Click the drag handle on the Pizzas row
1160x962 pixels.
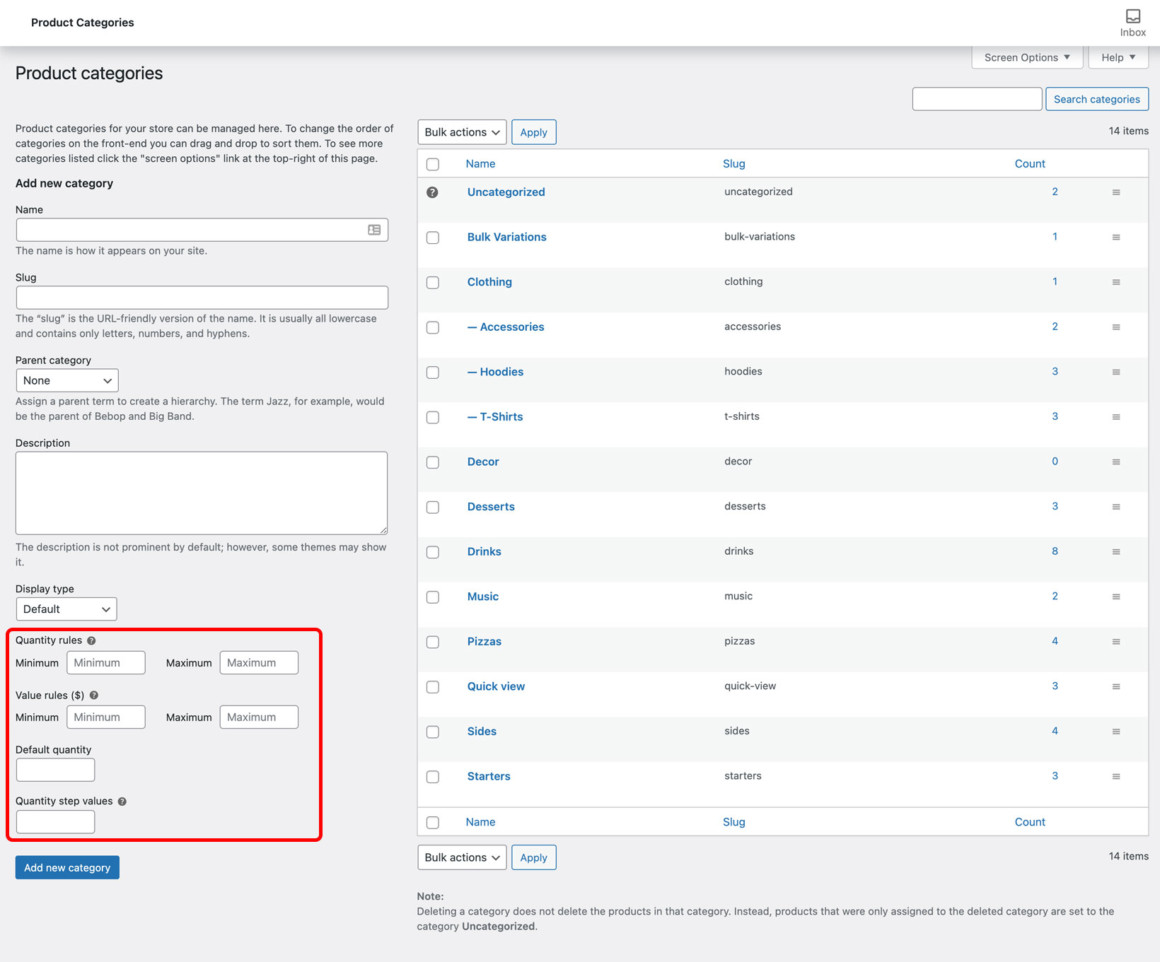[x=1117, y=642]
